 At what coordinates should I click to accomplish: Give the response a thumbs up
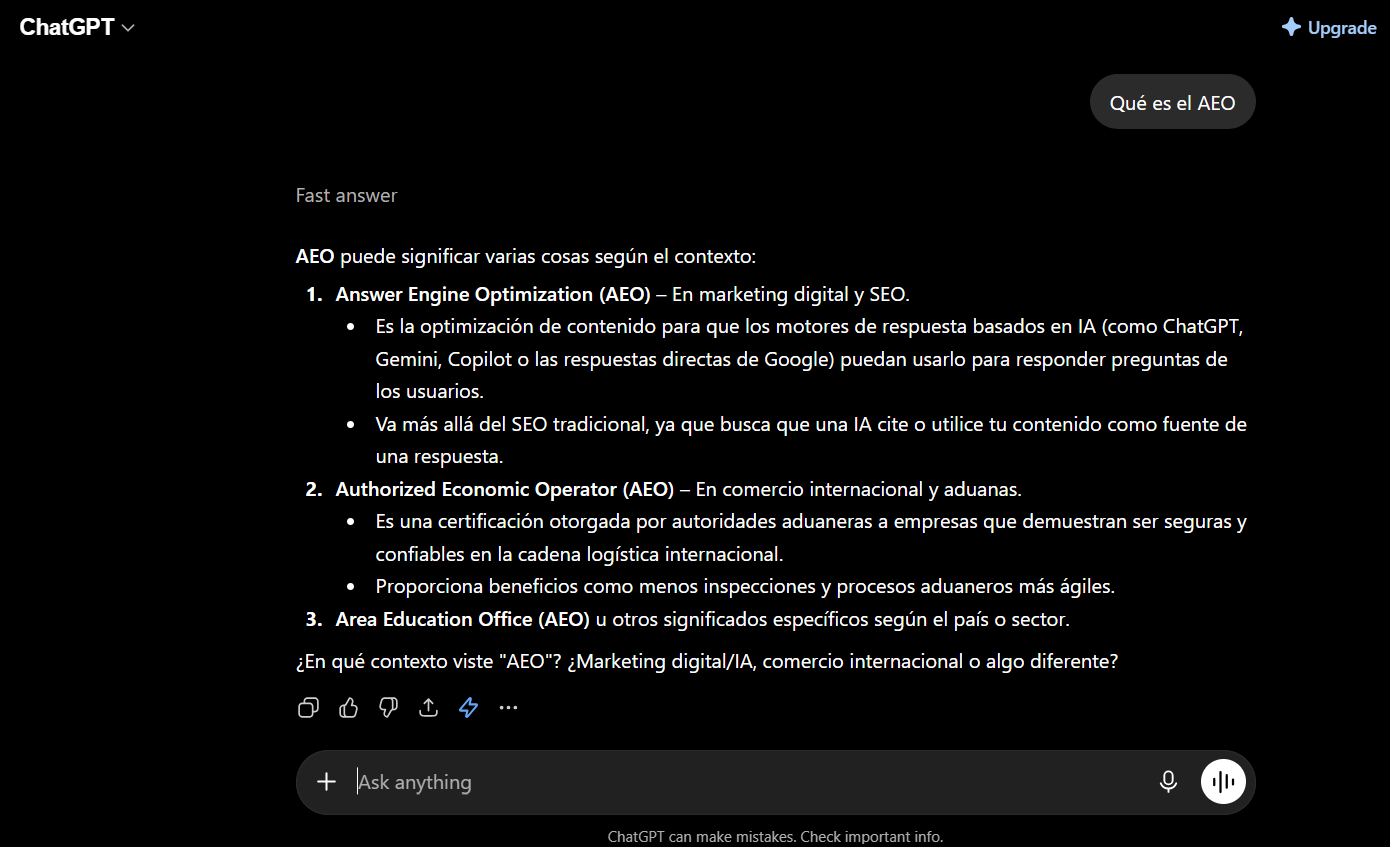click(x=348, y=708)
